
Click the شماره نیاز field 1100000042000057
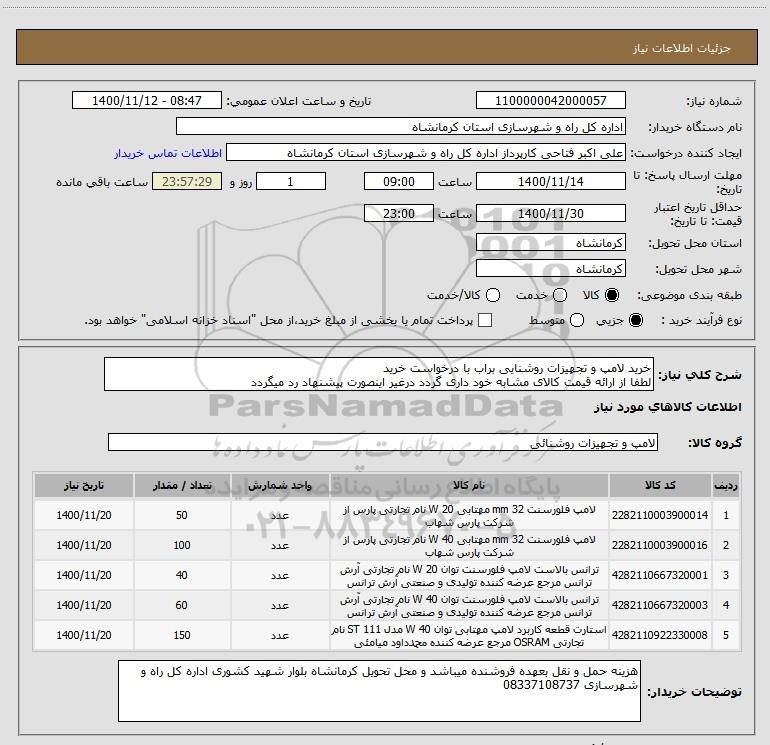[550, 101]
